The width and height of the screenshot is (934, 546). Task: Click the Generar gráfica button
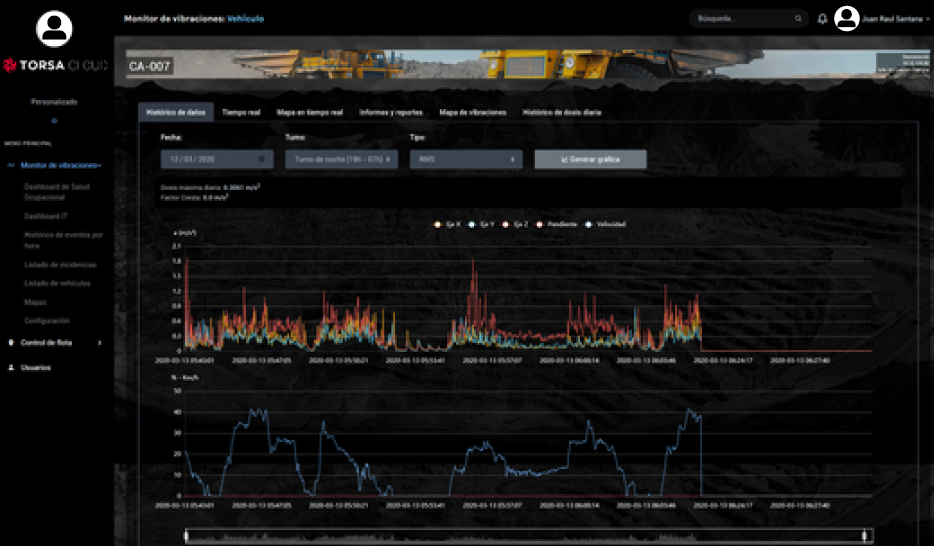point(590,158)
